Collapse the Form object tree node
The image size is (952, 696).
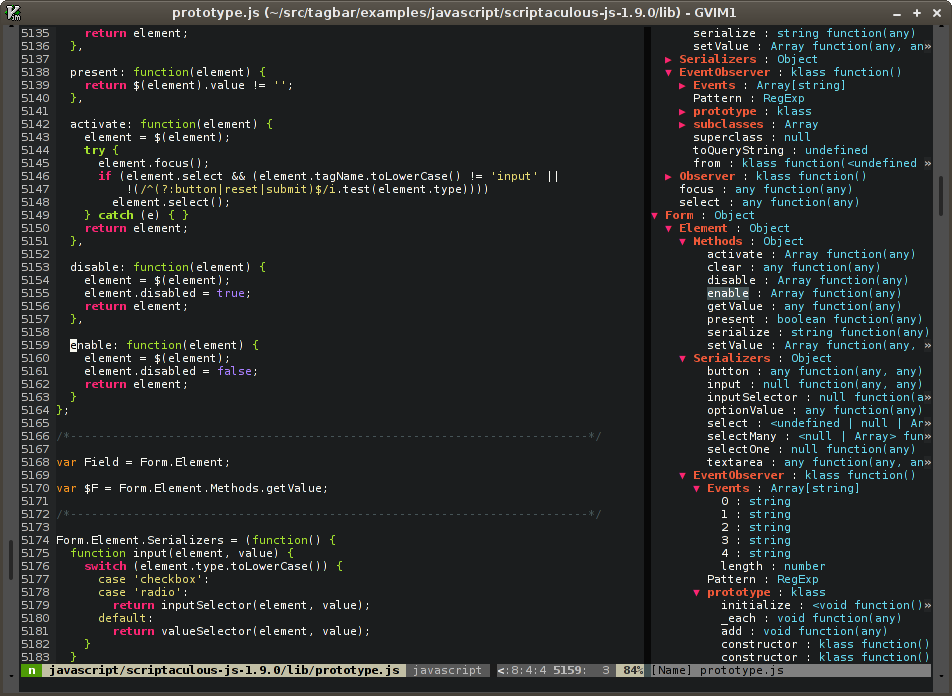(655, 215)
